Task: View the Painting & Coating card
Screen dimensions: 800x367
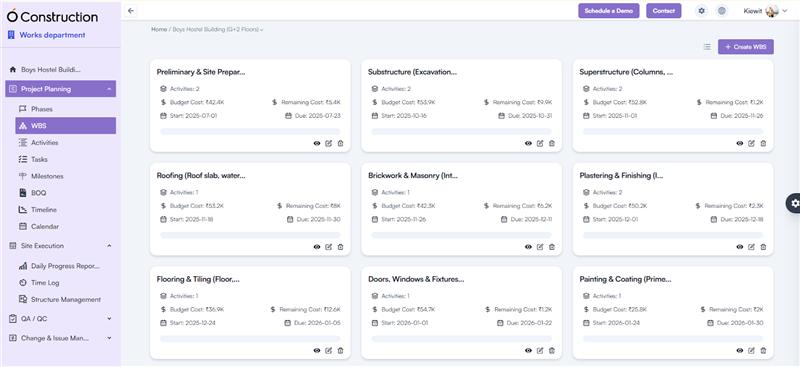Action: pos(740,351)
